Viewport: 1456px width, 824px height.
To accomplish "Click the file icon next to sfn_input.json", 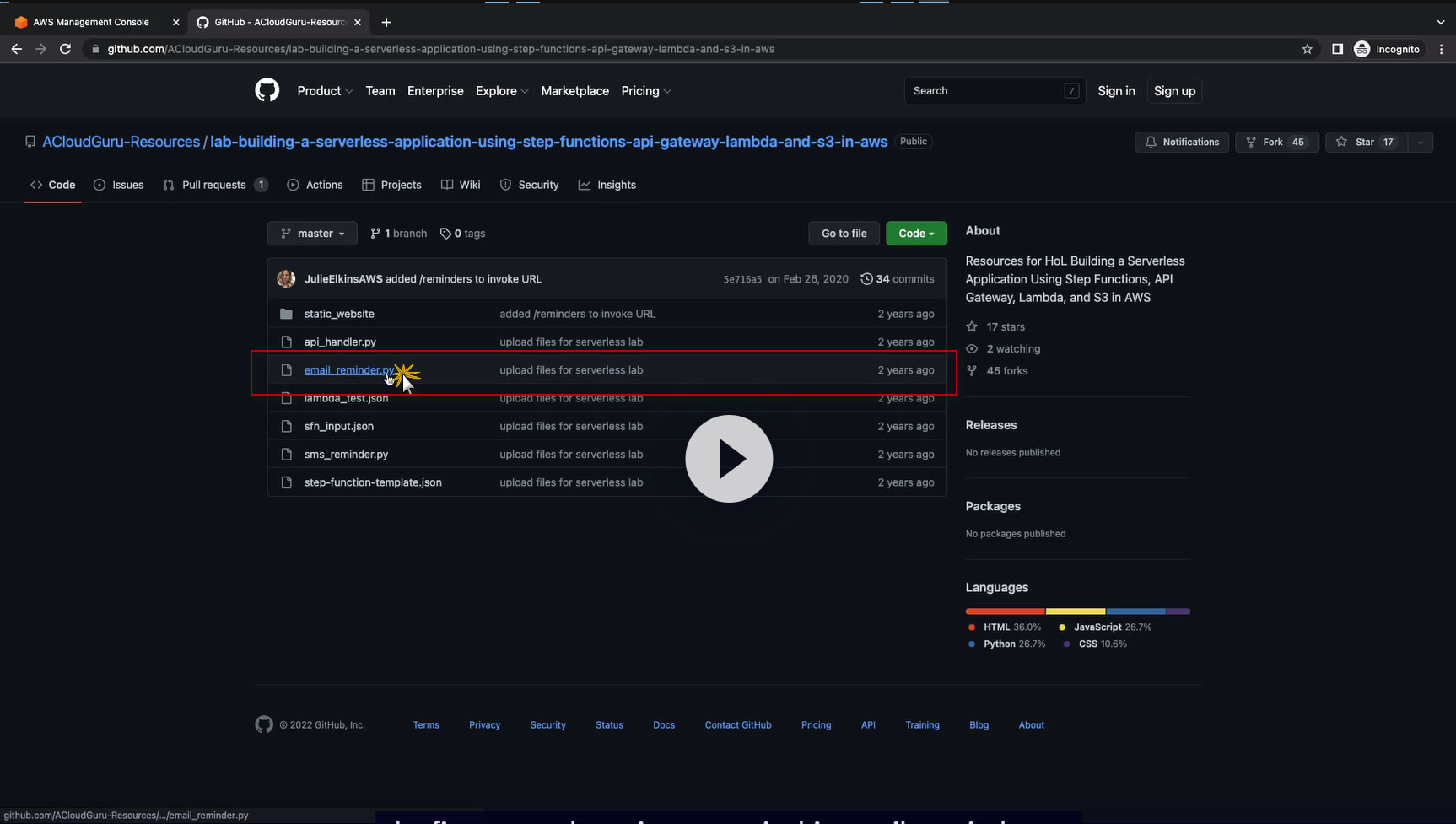I will [287, 426].
